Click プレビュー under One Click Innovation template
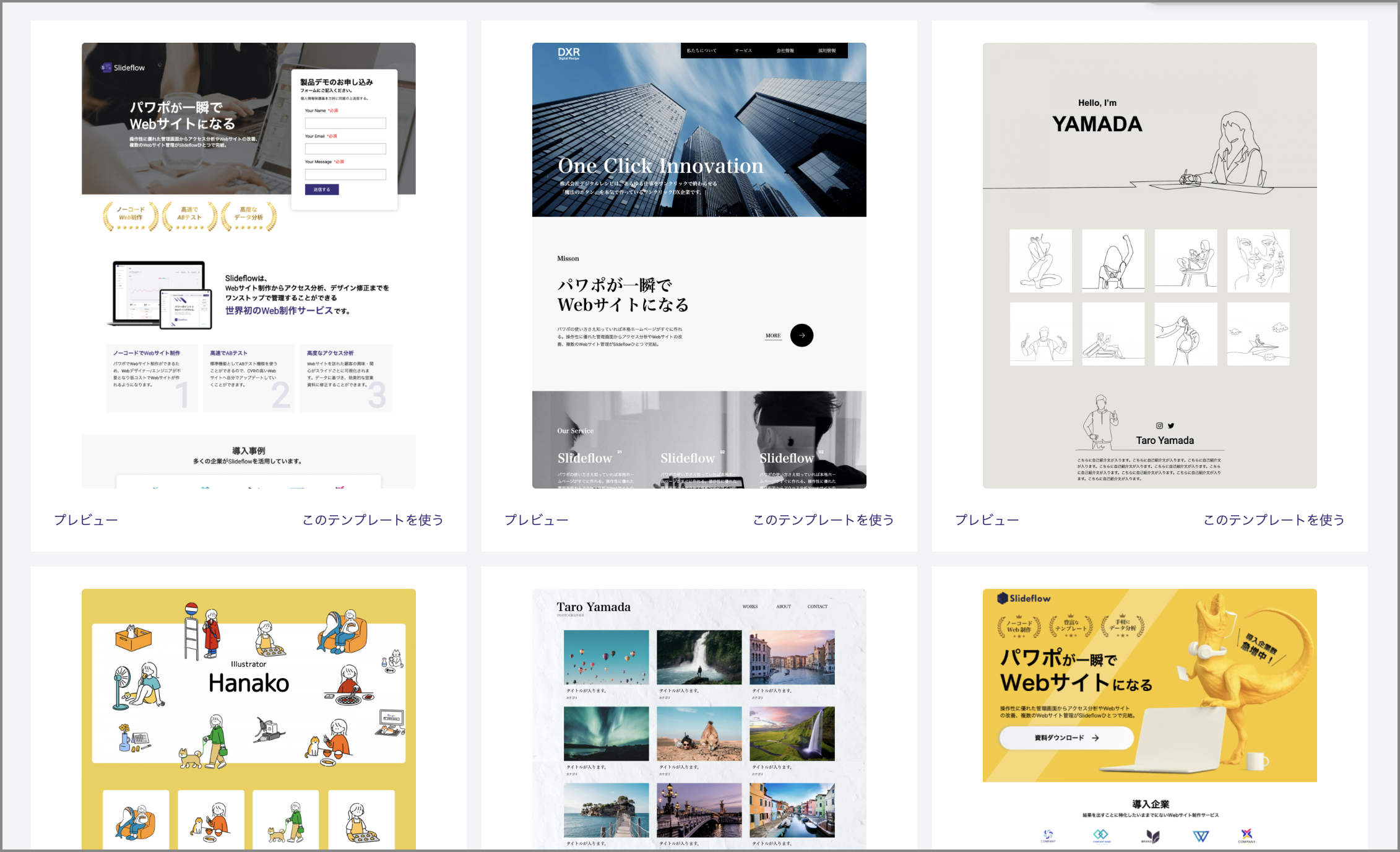1400x852 pixels. tap(536, 520)
